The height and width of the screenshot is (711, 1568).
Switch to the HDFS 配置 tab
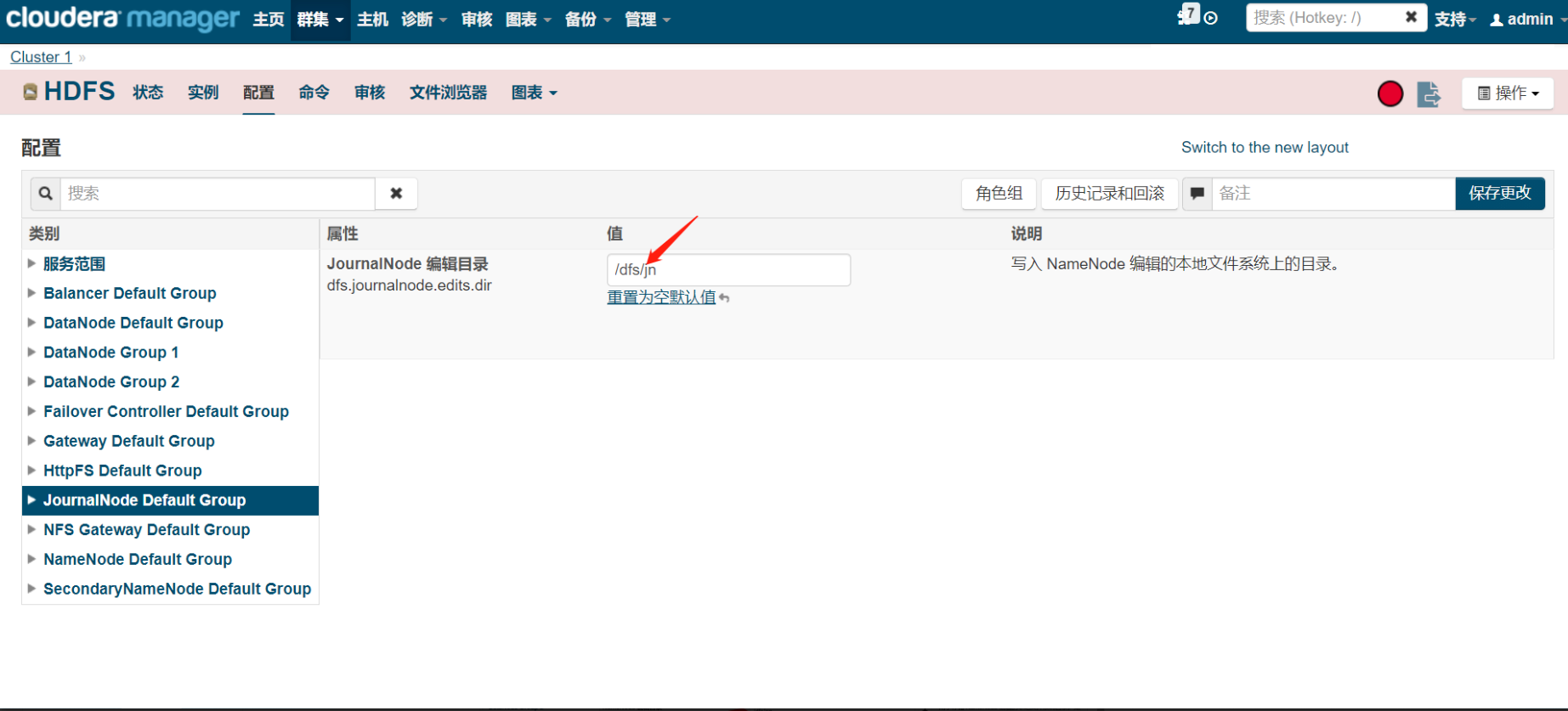[x=258, y=93]
